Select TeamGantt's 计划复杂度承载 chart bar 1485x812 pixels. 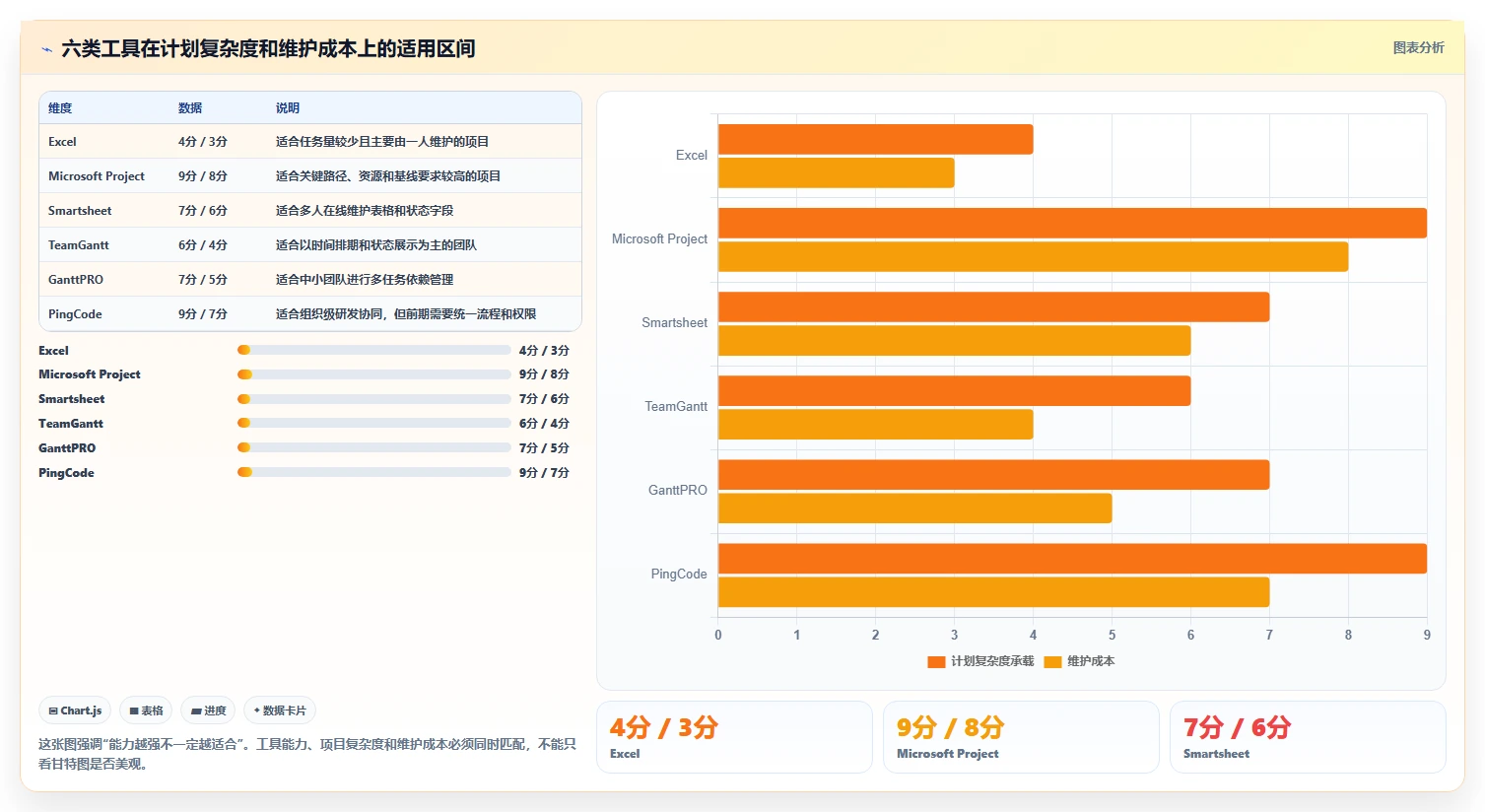pos(954,390)
